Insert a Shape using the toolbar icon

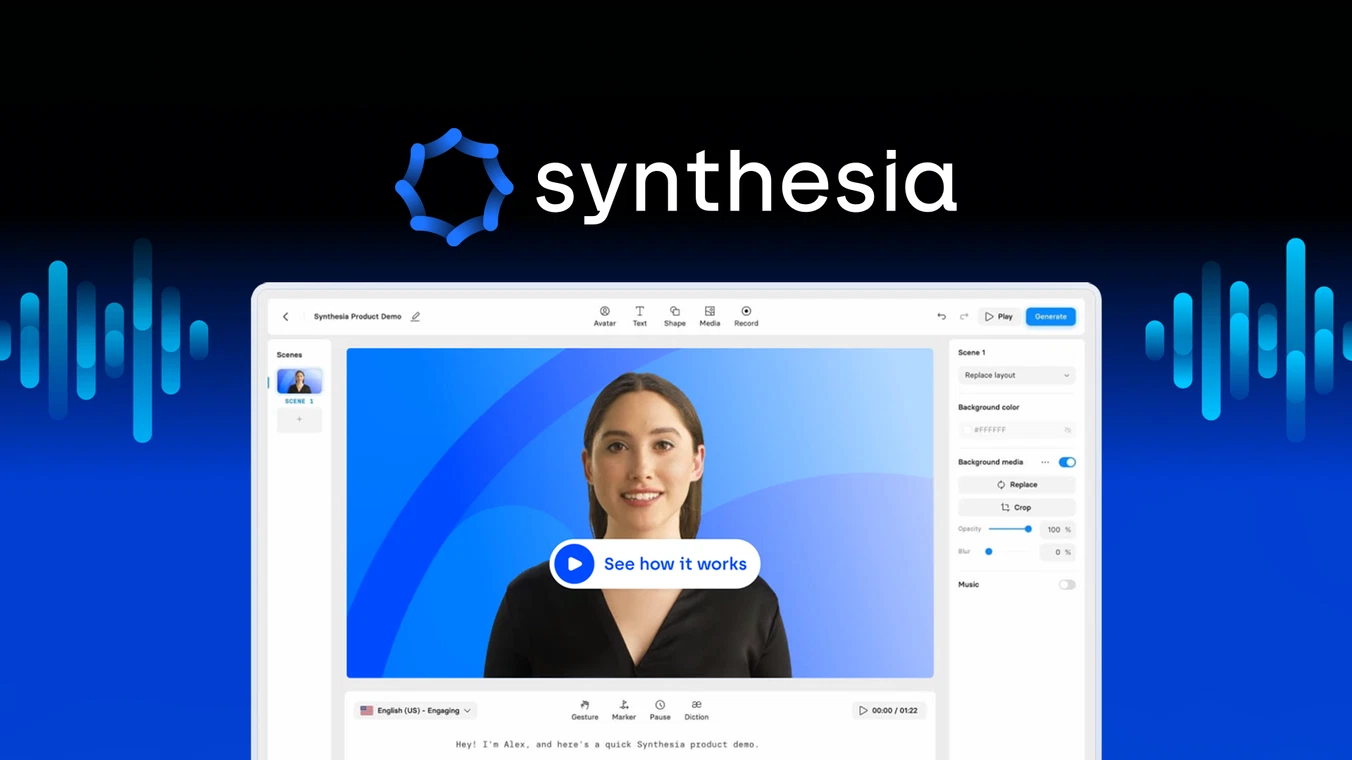click(x=675, y=315)
